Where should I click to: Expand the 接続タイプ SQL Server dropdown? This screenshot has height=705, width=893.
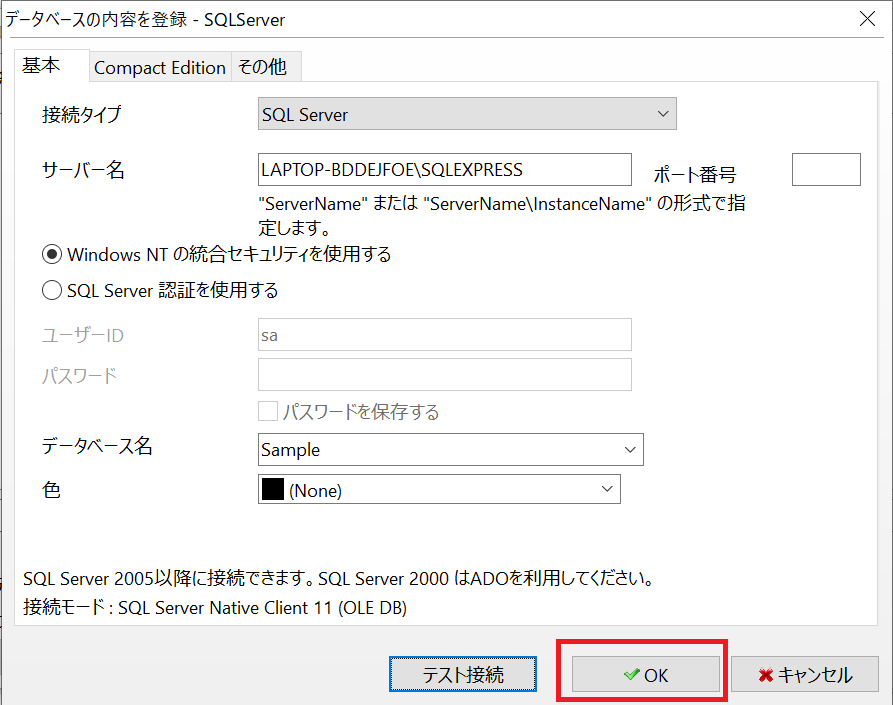(467, 114)
